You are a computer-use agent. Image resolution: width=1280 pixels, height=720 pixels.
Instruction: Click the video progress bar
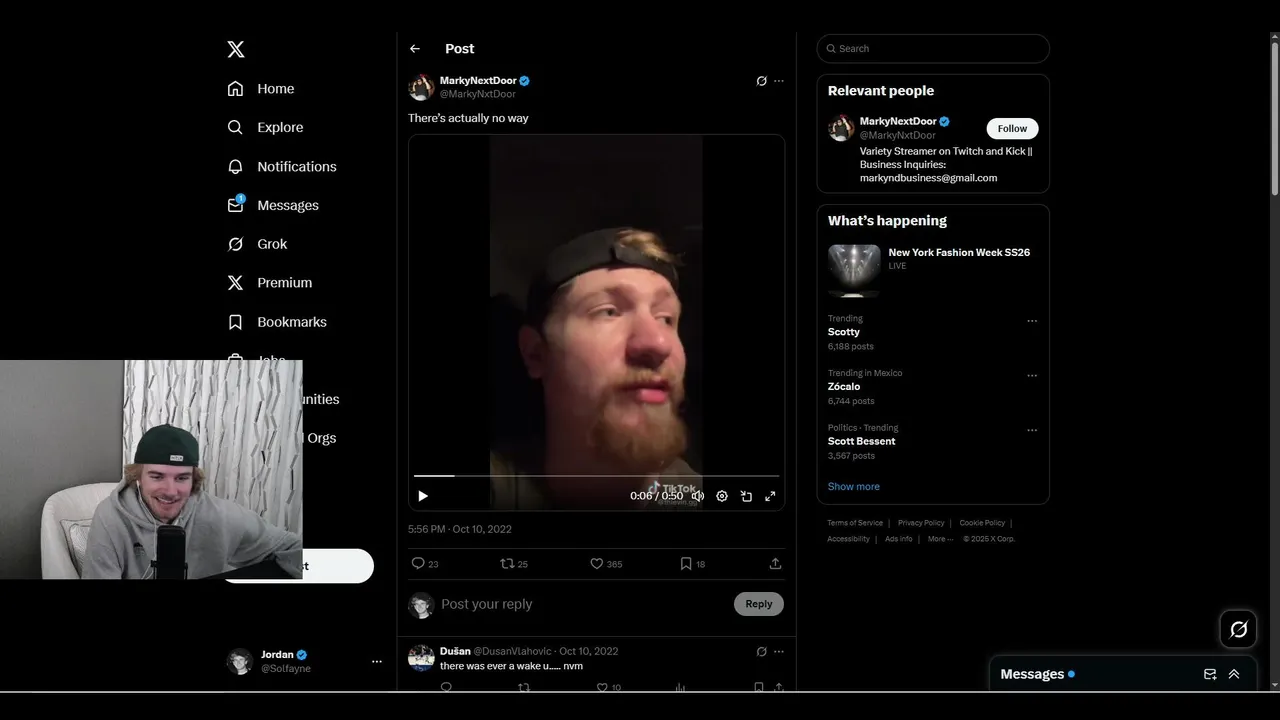click(596, 476)
